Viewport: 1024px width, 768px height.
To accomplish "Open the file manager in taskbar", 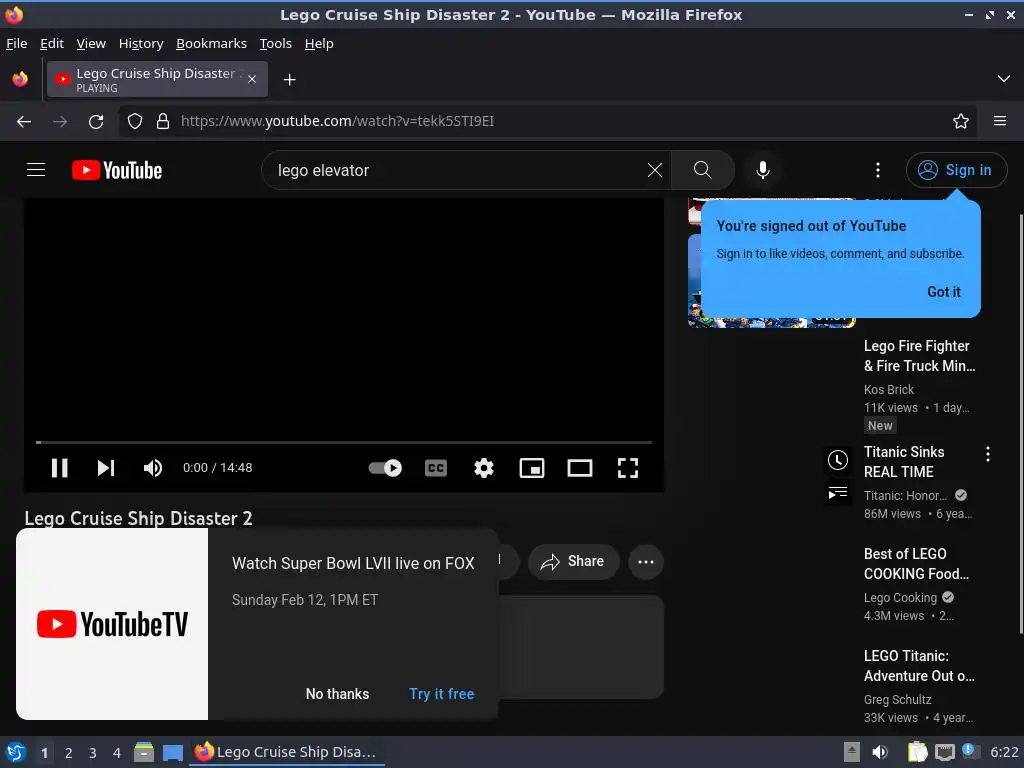I will coord(144,752).
